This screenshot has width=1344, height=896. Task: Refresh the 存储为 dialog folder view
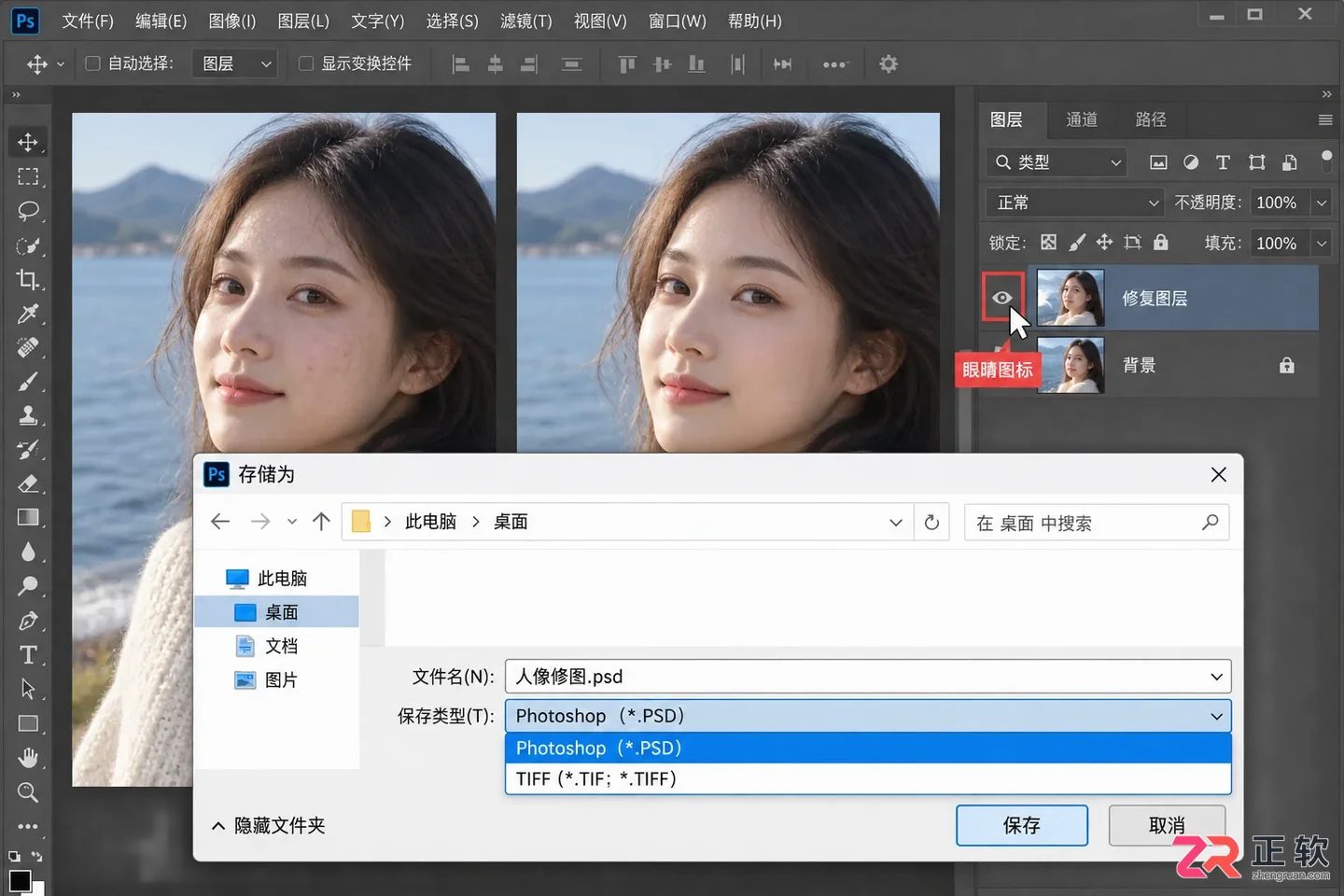(931, 522)
